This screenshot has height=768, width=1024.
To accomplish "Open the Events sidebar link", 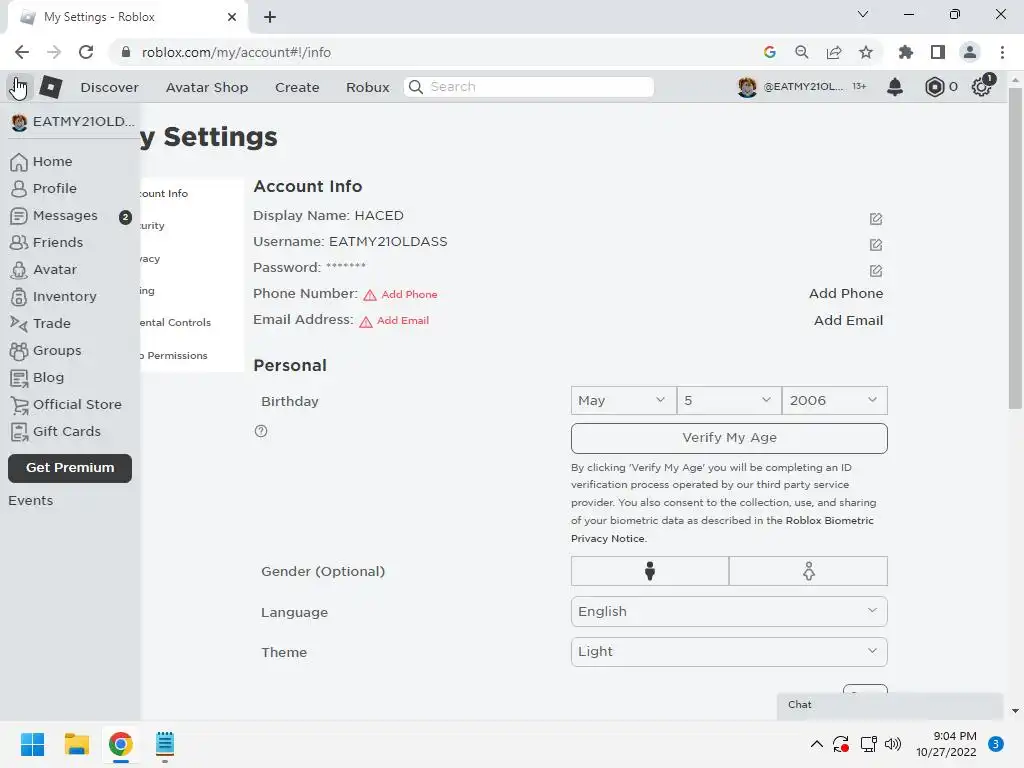I will (31, 501).
